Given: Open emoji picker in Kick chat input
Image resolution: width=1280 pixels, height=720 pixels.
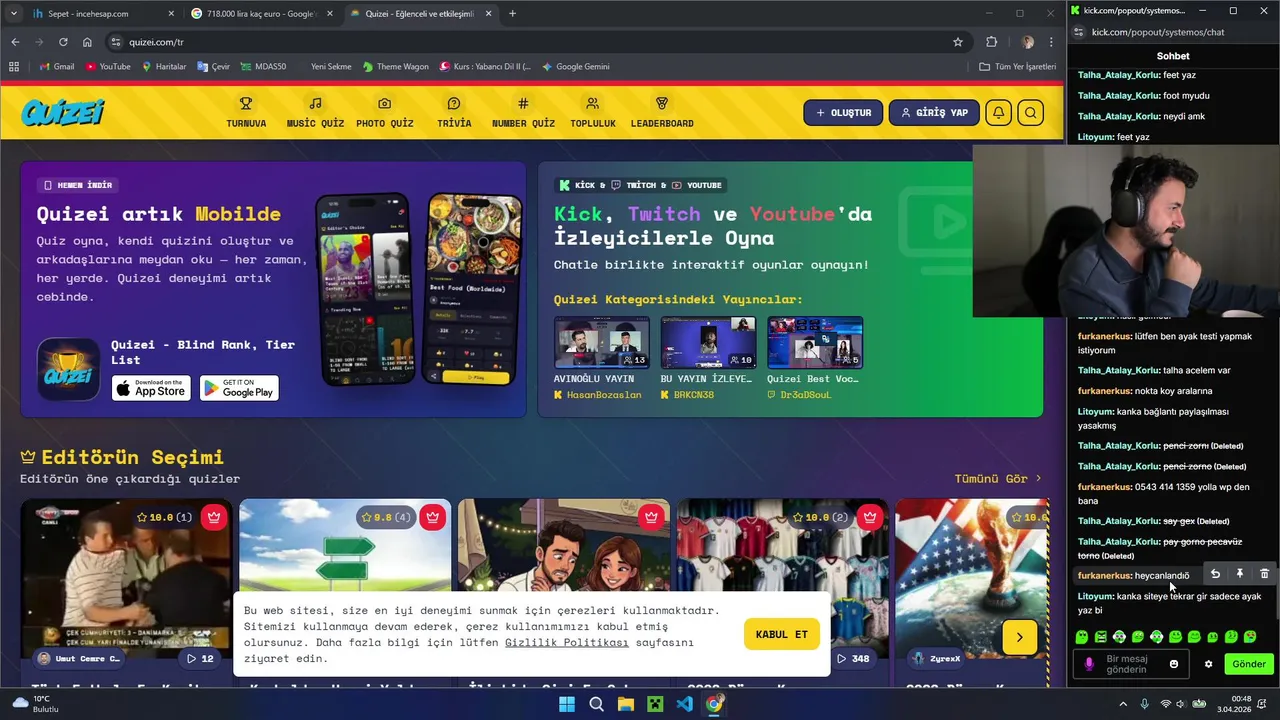Looking at the screenshot, I should [1174, 664].
